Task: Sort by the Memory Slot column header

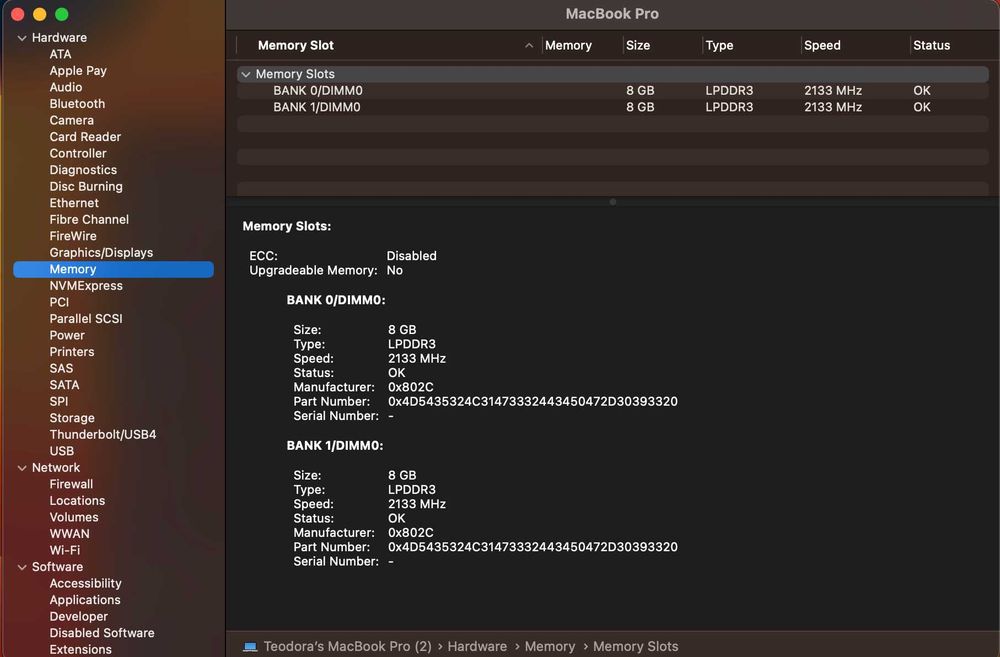Action: tap(295, 46)
